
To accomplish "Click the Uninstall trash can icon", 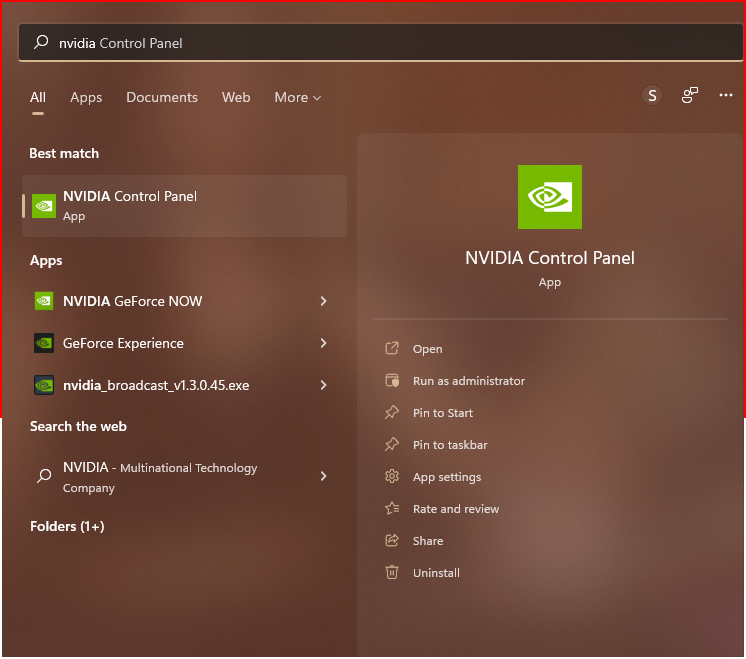I will pyautogui.click(x=392, y=572).
